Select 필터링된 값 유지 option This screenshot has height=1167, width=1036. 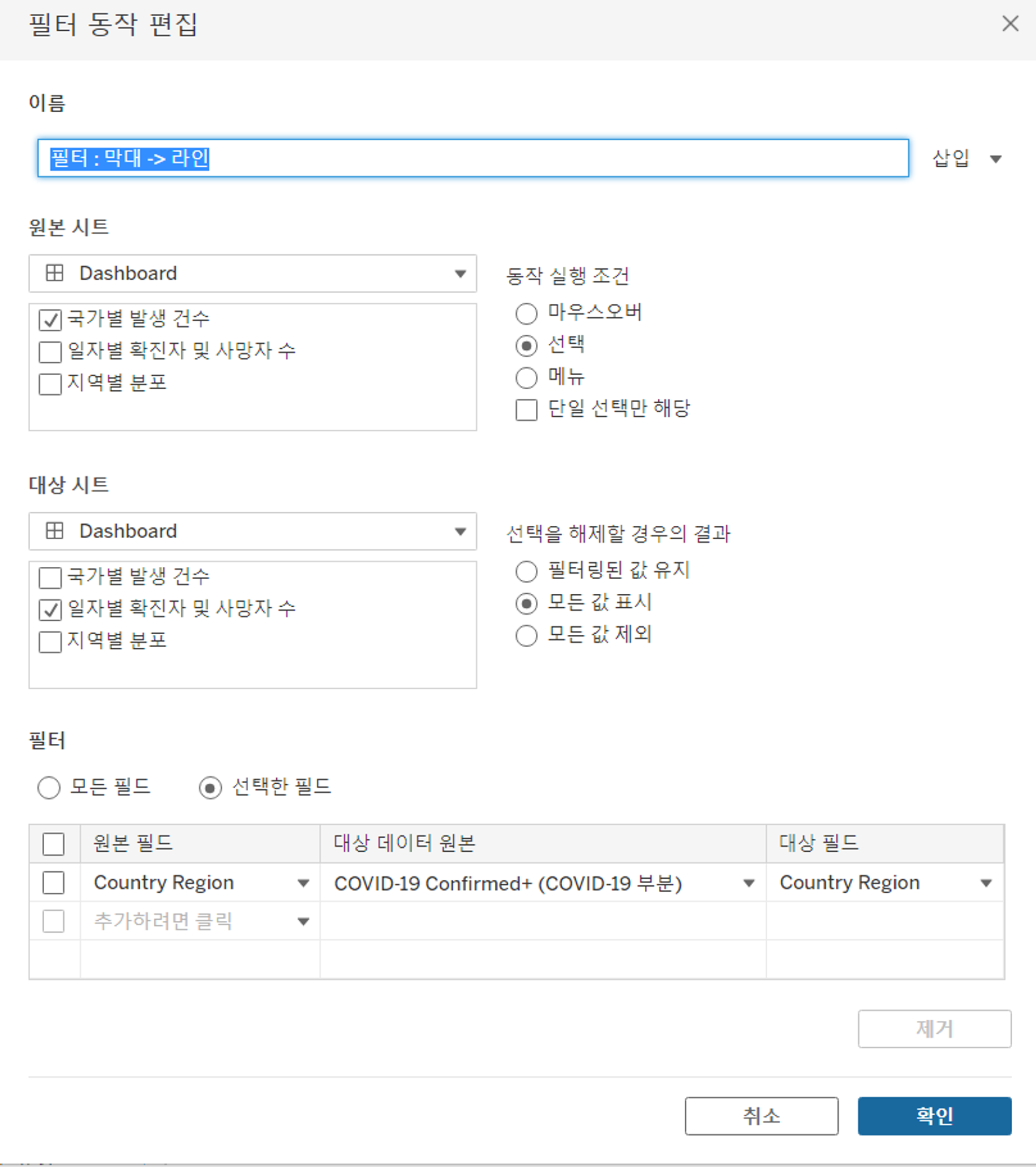[x=526, y=571]
